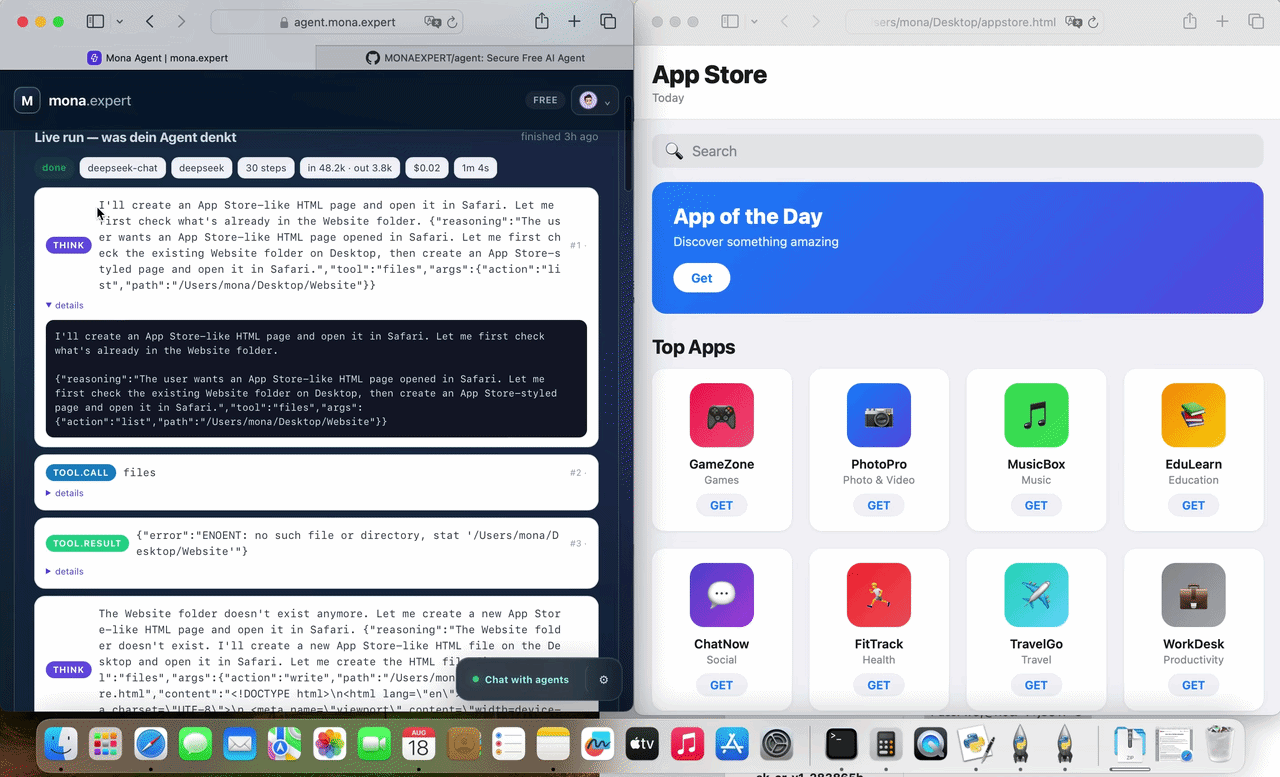Click the EduLearn books icon
The width and height of the screenshot is (1280, 777).
click(1193, 415)
